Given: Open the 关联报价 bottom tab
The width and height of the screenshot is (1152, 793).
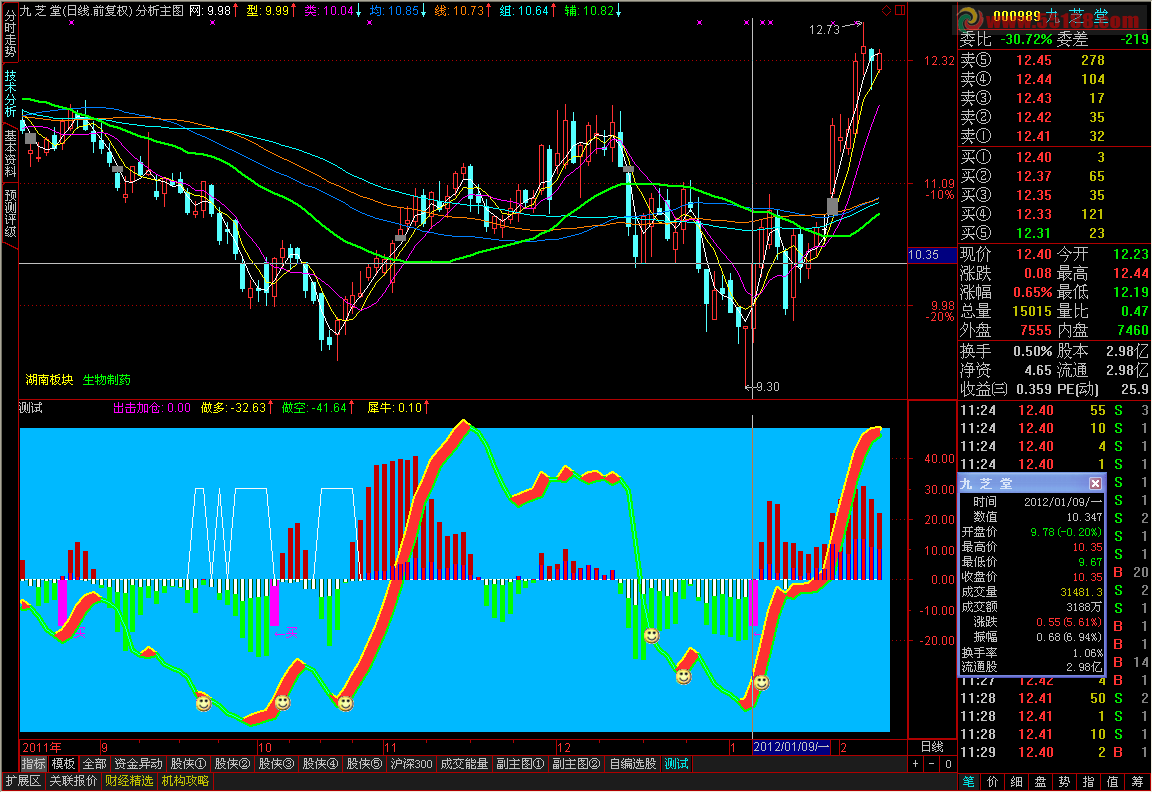Looking at the screenshot, I should click(73, 781).
